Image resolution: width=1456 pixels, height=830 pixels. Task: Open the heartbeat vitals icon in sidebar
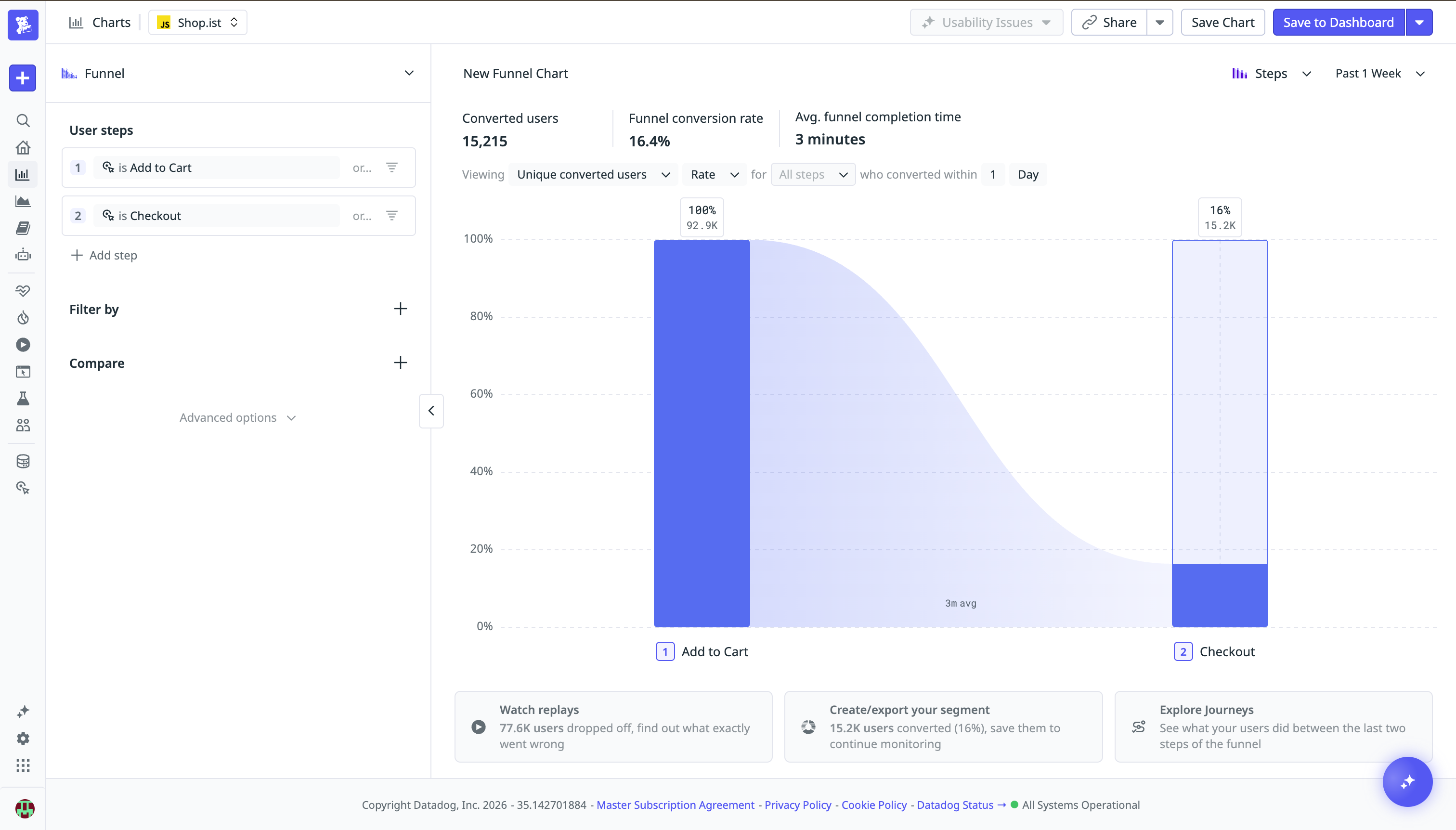pos(23,291)
